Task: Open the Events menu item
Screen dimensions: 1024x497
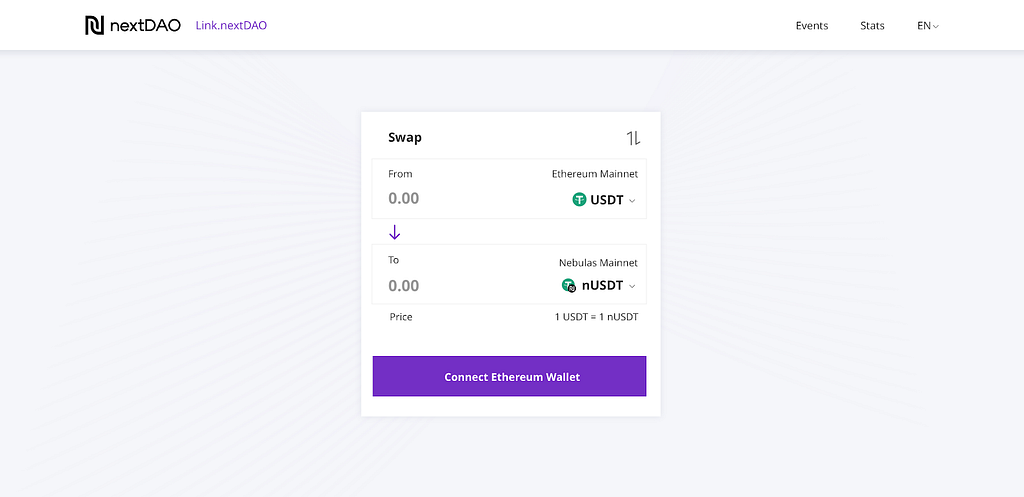Action: click(x=812, y=26)
